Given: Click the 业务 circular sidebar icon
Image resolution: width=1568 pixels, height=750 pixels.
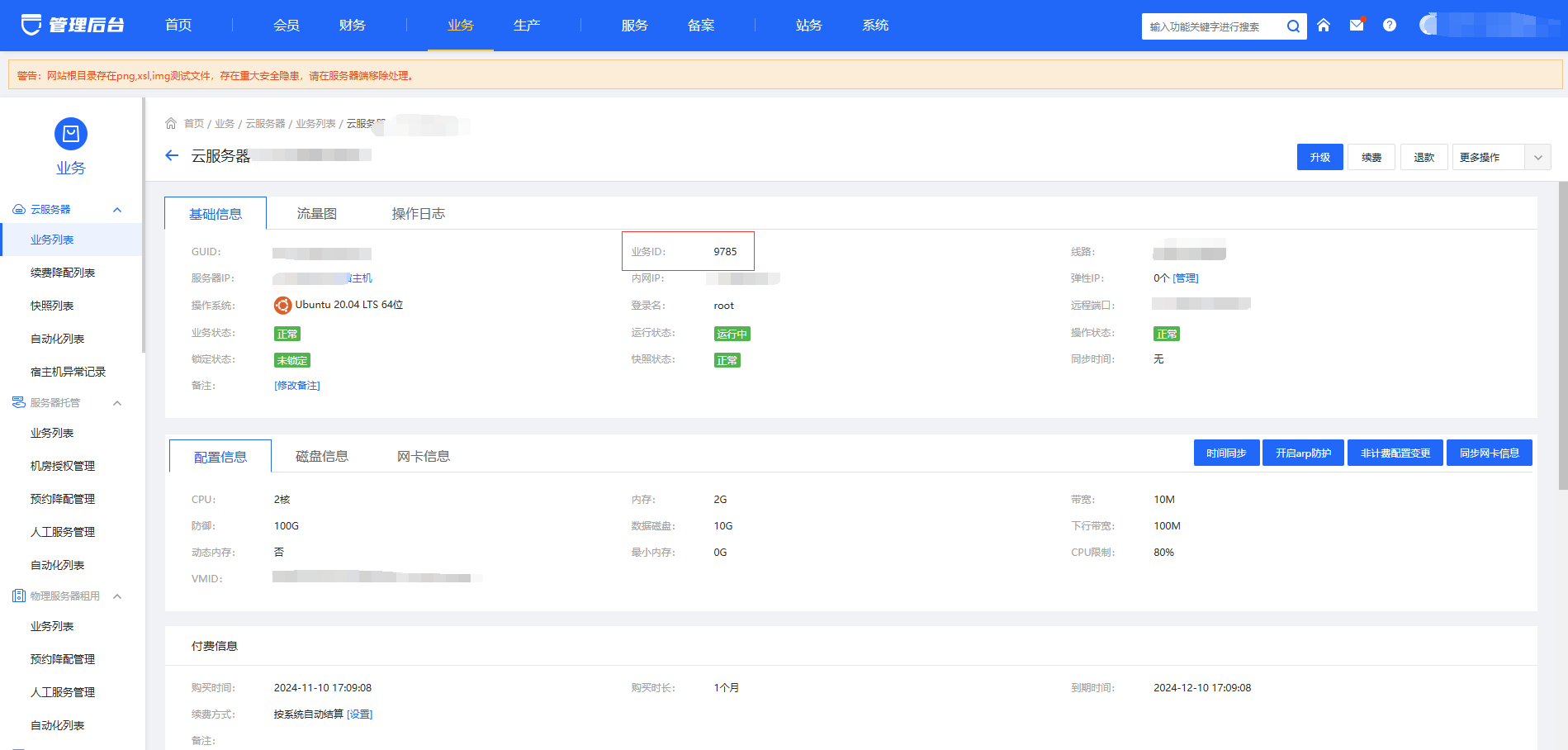Looking at the screenshot, I should pyautogui.click(x=71, y=134).
